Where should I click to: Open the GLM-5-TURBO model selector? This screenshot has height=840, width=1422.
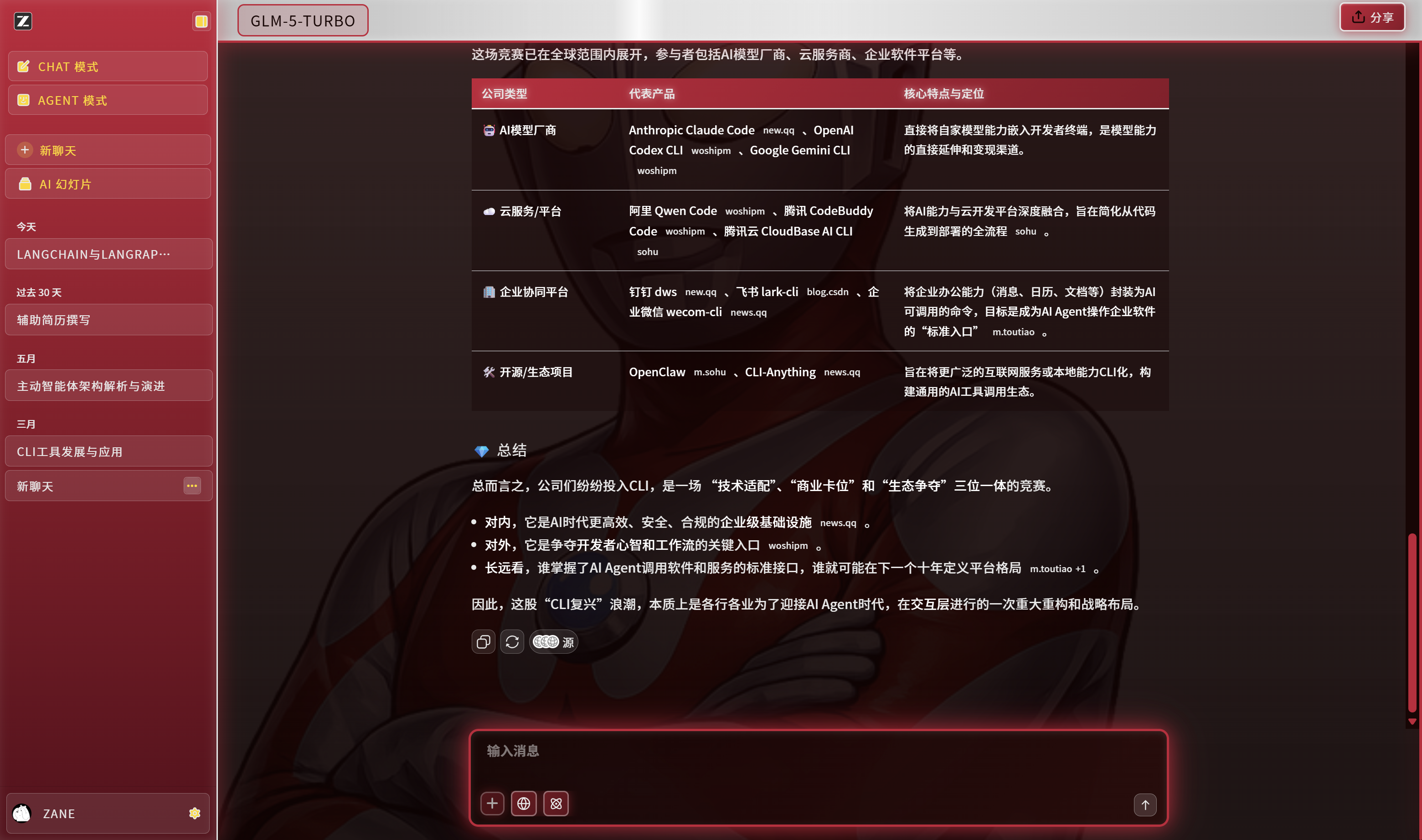point(303,20)
